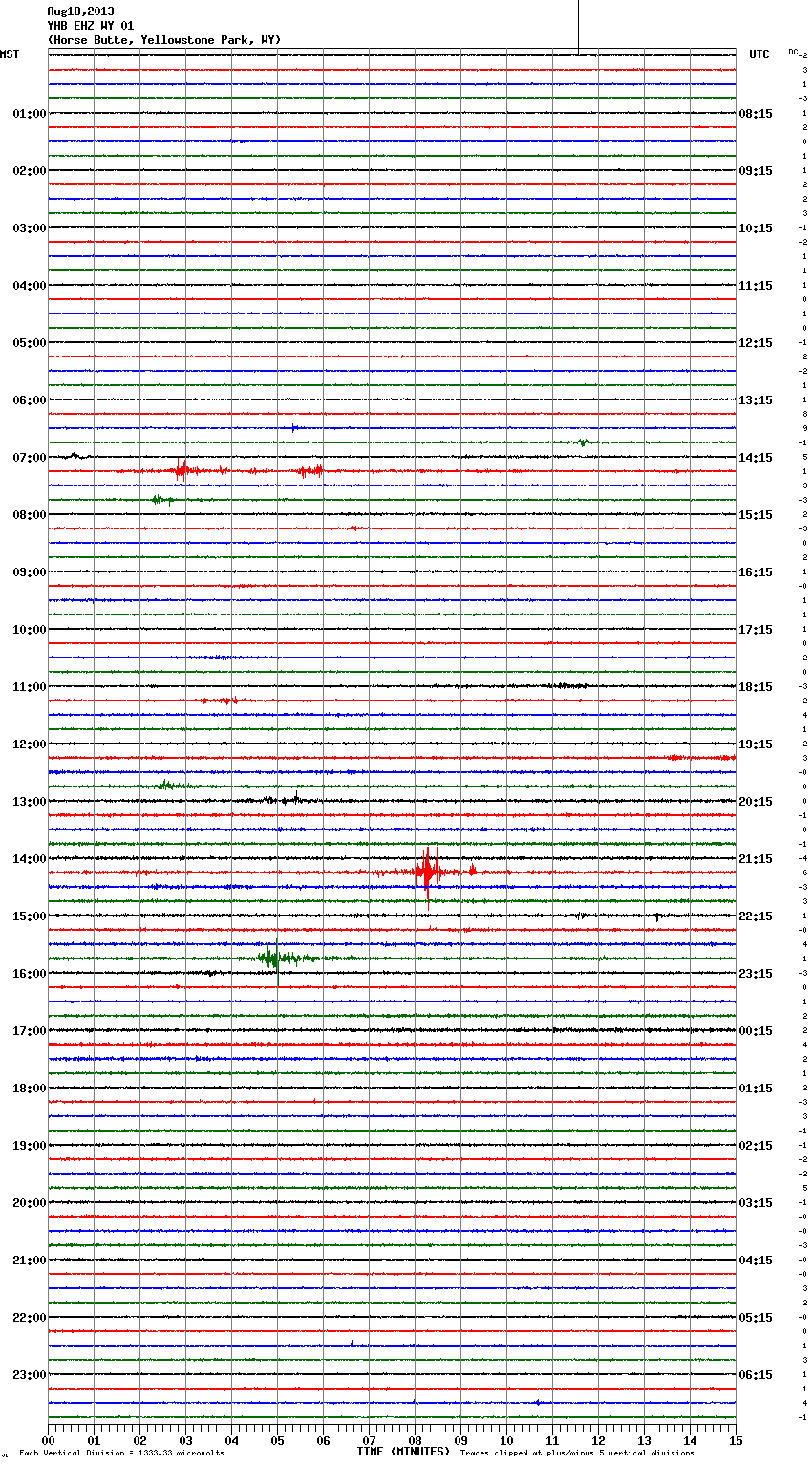
Task: Click the 08:15 UTC time label
Action: coord(756,114)
